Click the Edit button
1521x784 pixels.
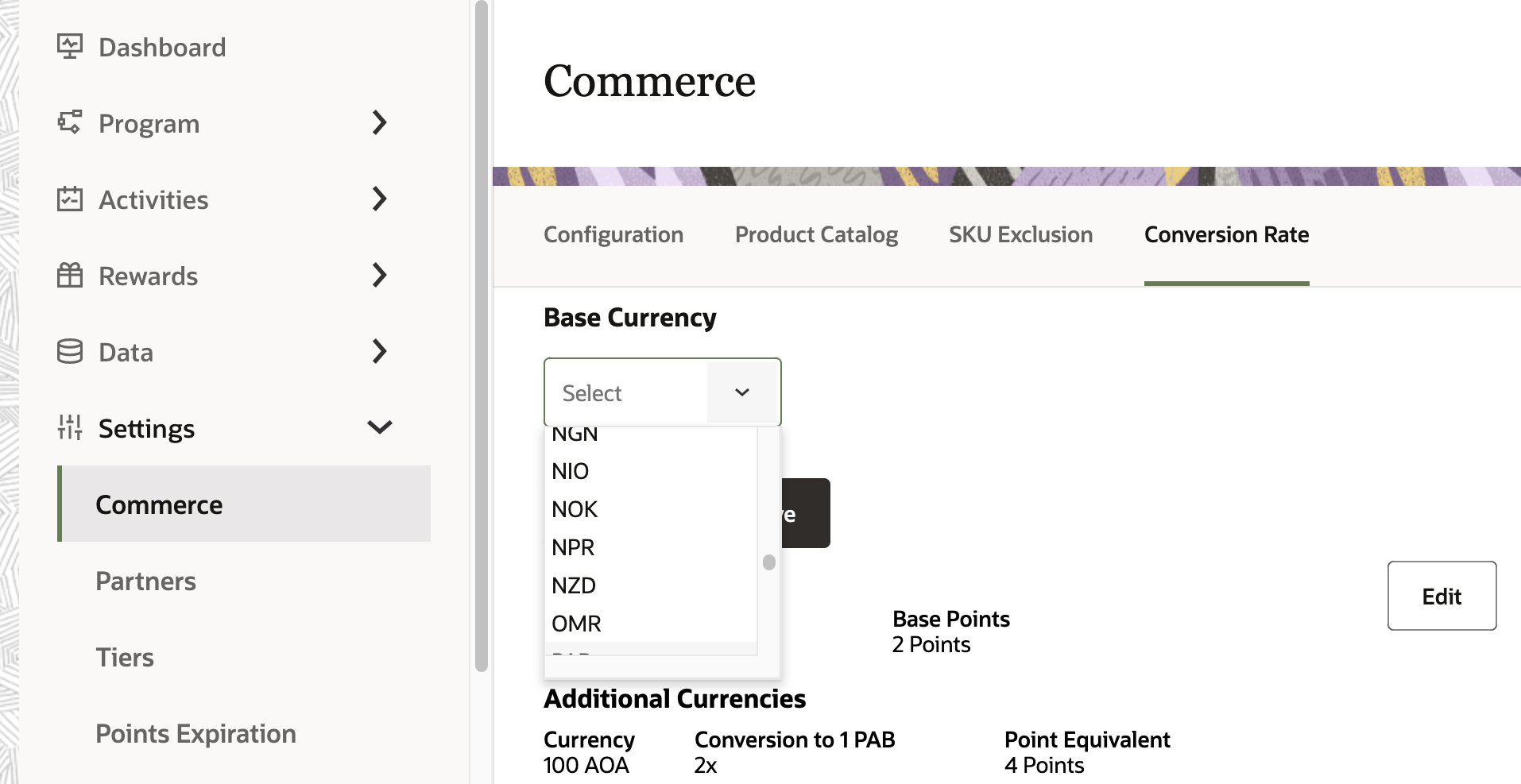pyautogui.click(x=1442, y=596)
